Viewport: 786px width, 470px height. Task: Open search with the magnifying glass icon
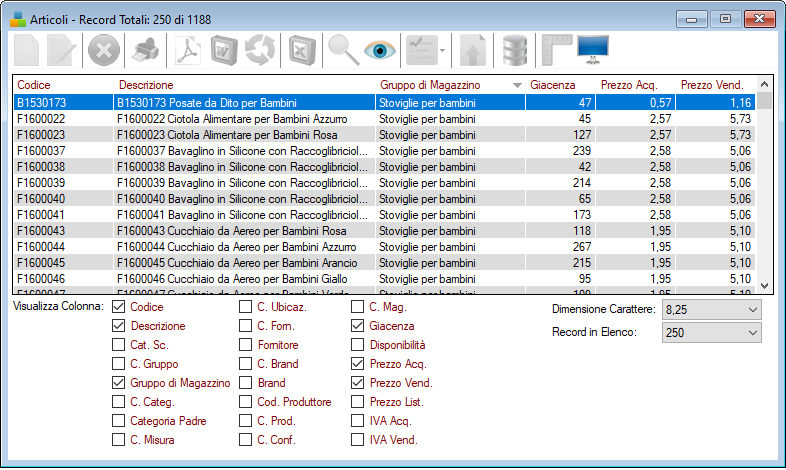point(343,49)
